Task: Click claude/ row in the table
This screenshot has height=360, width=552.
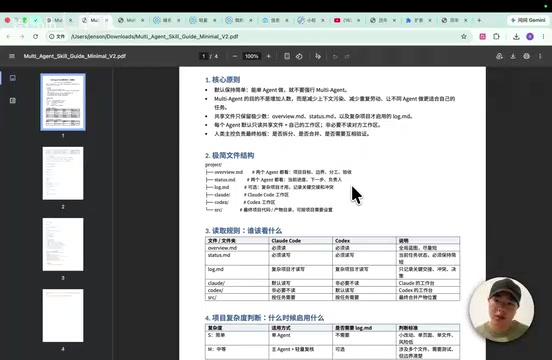Action: point(332,283)
